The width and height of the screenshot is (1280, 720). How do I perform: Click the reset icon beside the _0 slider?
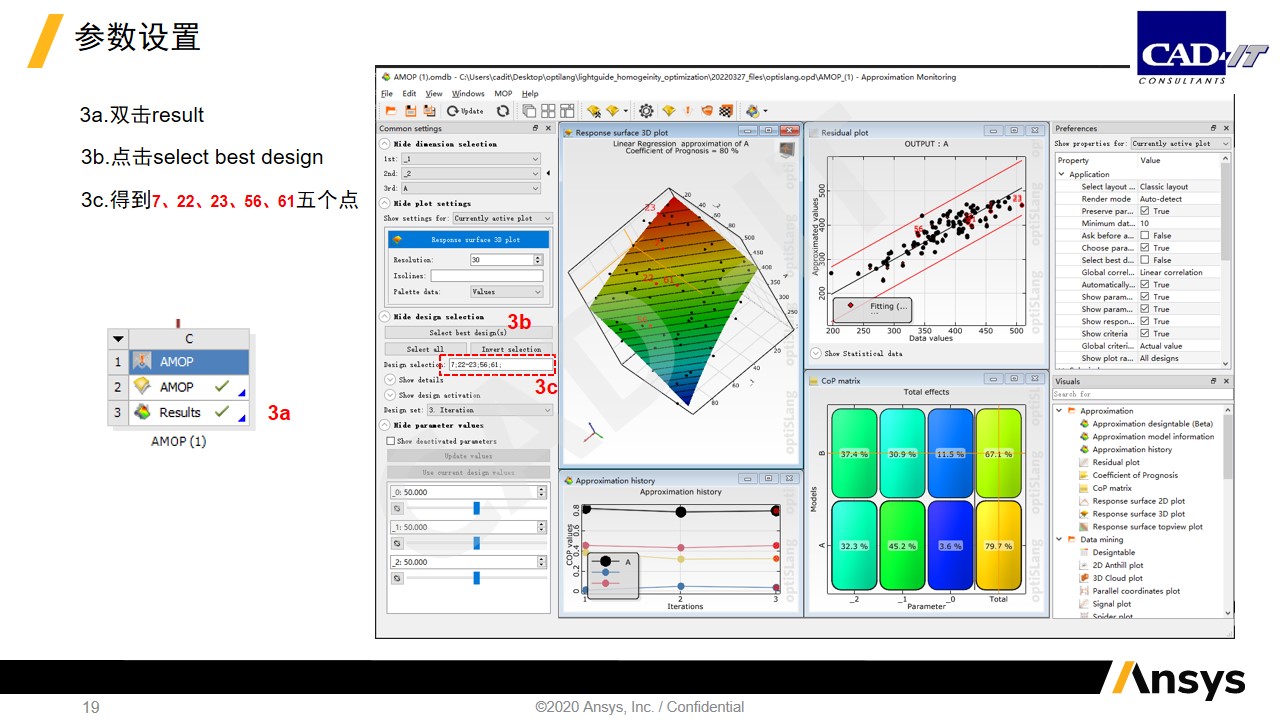(397, 508)
